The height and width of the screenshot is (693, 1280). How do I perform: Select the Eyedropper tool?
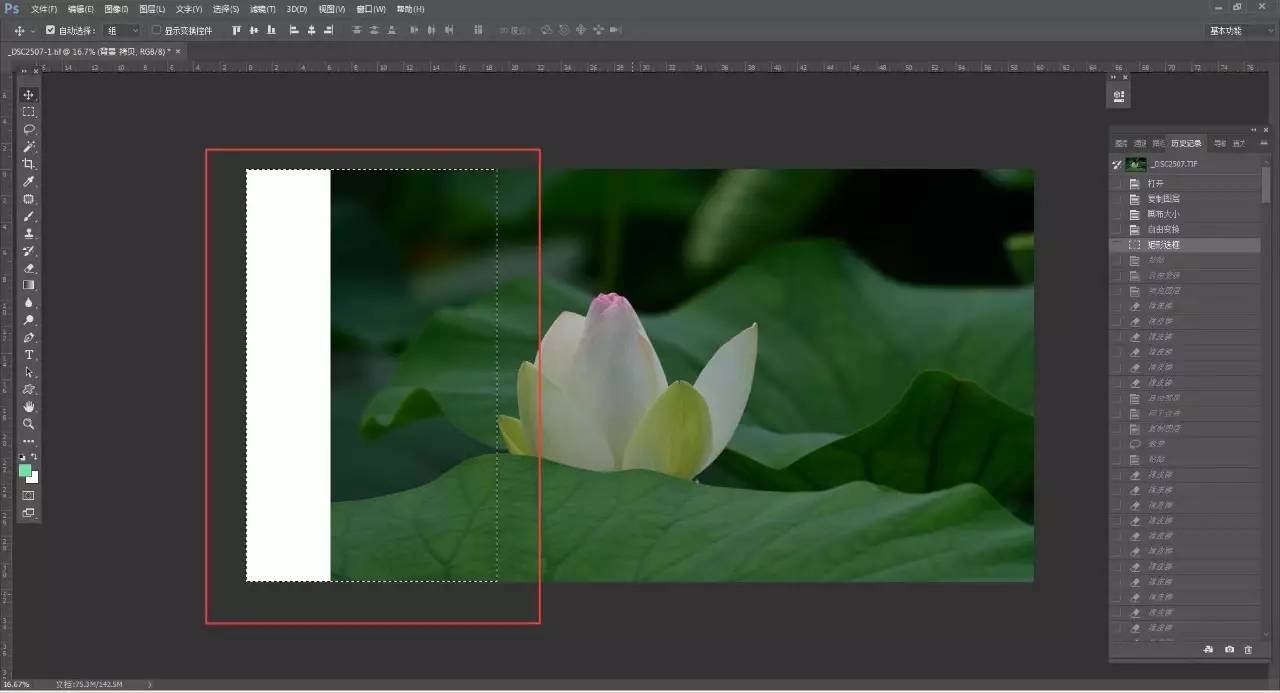29,181
